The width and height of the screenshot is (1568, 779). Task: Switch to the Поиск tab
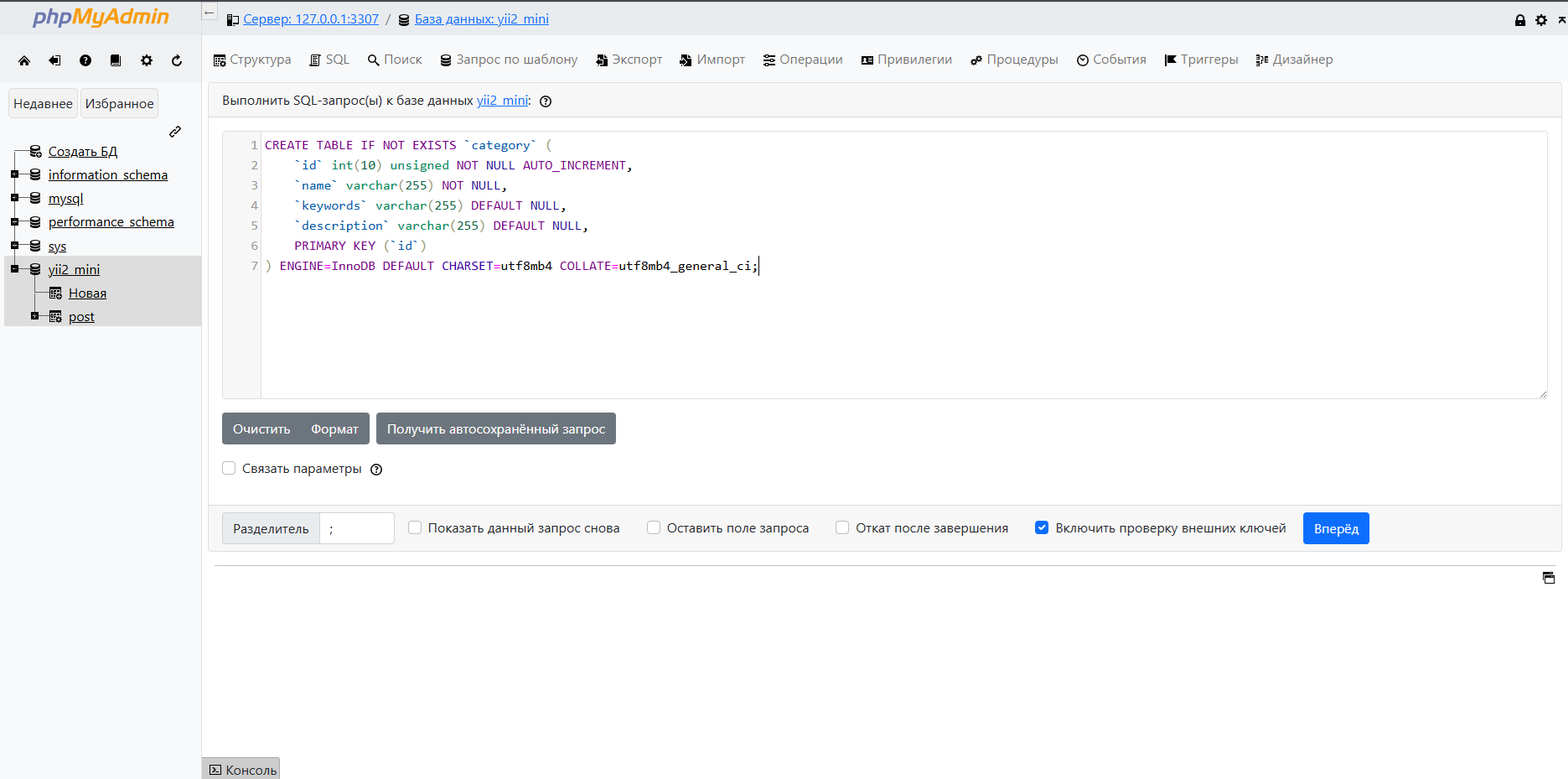[x=395, y=60]
